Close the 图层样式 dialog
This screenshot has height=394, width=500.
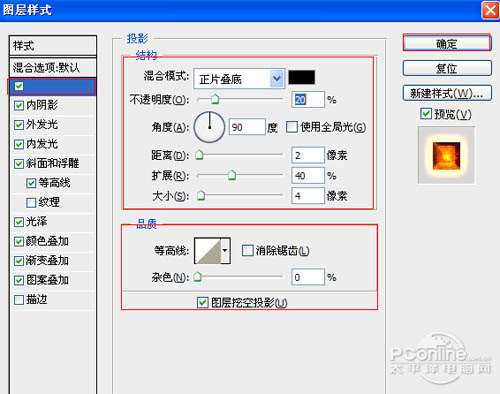click(x=490, y=10)
